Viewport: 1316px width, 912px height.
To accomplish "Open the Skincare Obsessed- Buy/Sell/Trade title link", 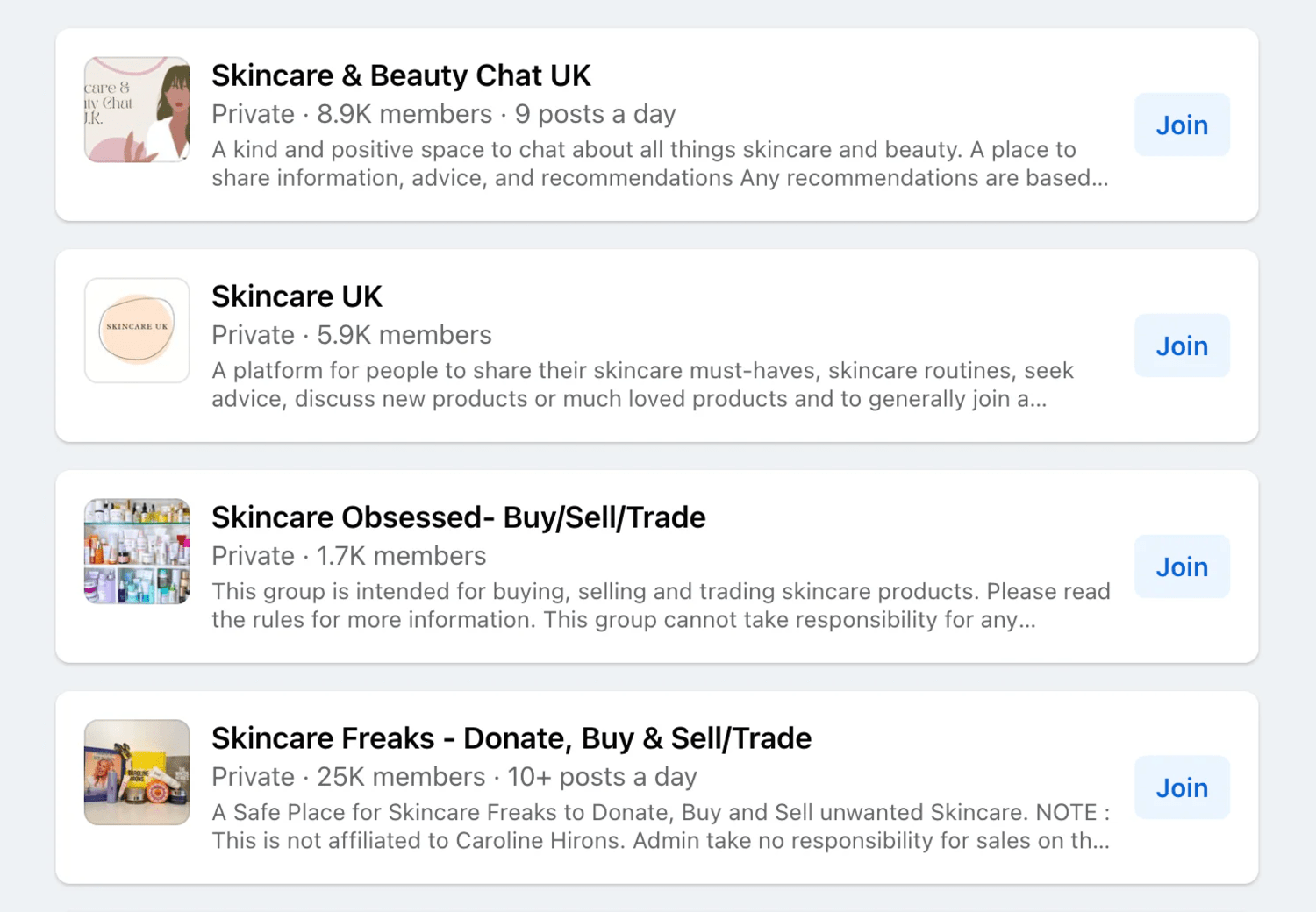I will (x=458, y=517).
